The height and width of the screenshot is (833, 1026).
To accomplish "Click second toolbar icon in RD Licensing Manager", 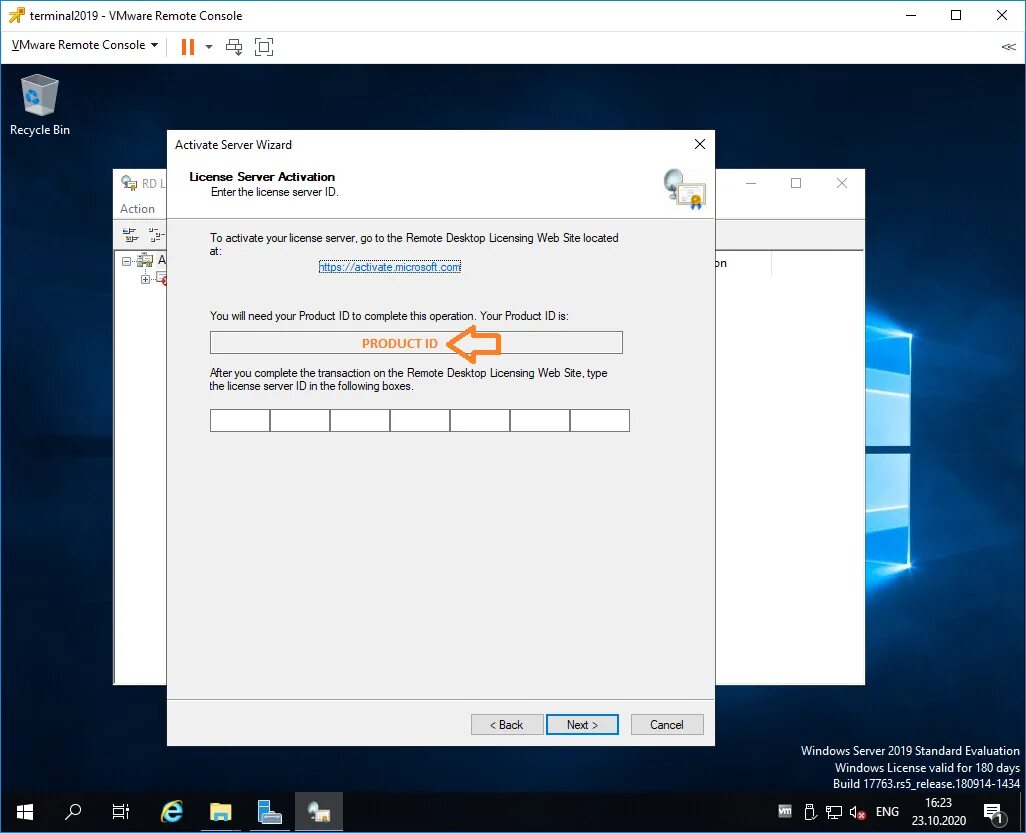I will tap(156, 234).
